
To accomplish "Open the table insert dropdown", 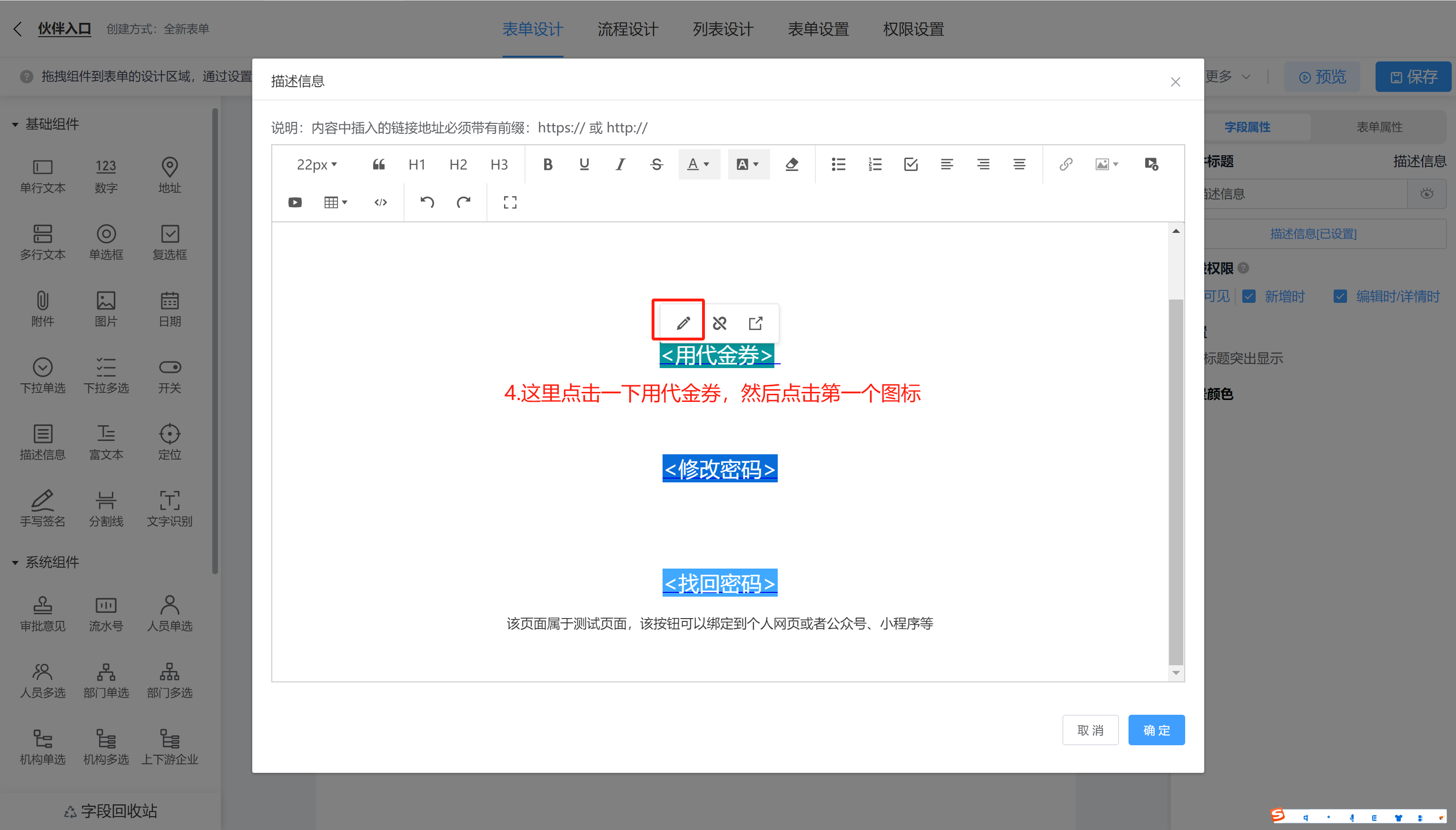I will pyautogui.click(x=335, y=202).
